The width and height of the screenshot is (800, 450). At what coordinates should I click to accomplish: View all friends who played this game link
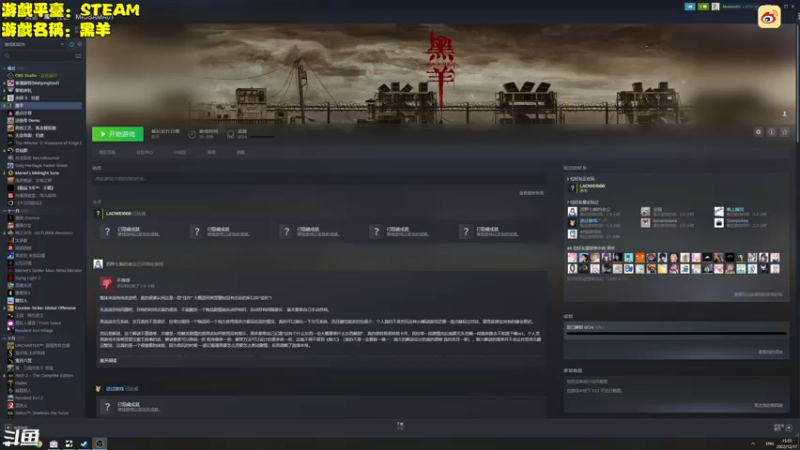758,294
